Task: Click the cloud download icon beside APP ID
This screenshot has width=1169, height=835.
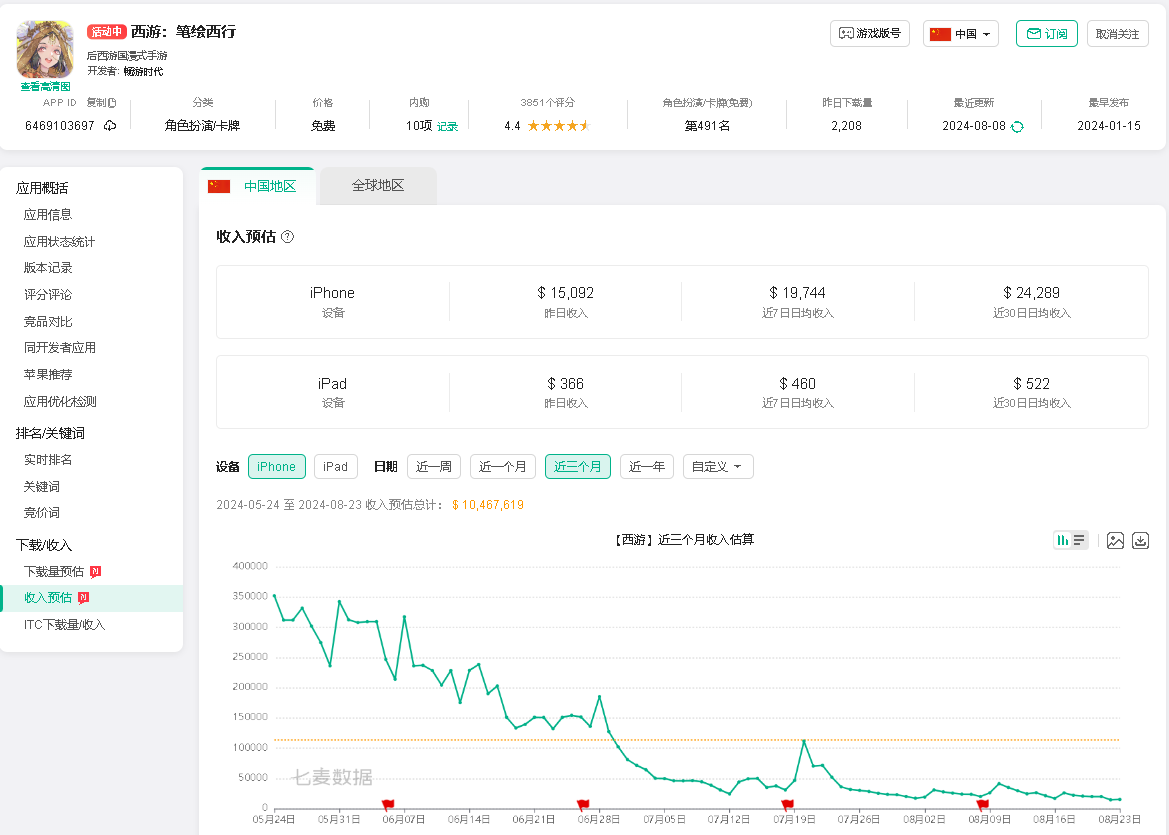Action: tap(110, 125)
